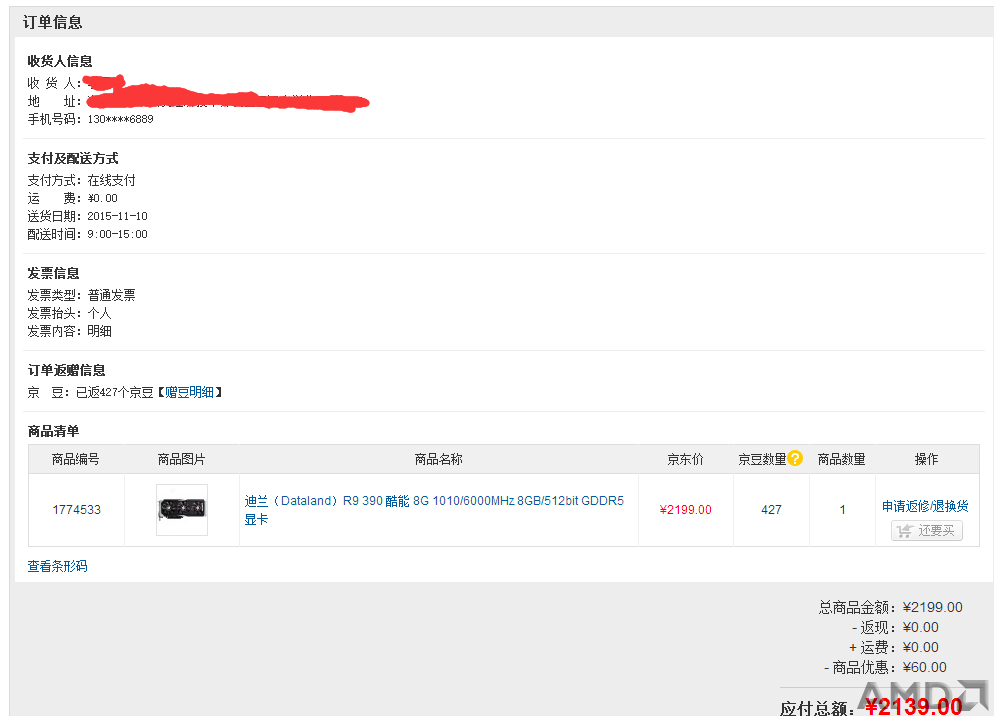Click the 商品图片 column header
The image size is (994, 716).
[181, 459]
